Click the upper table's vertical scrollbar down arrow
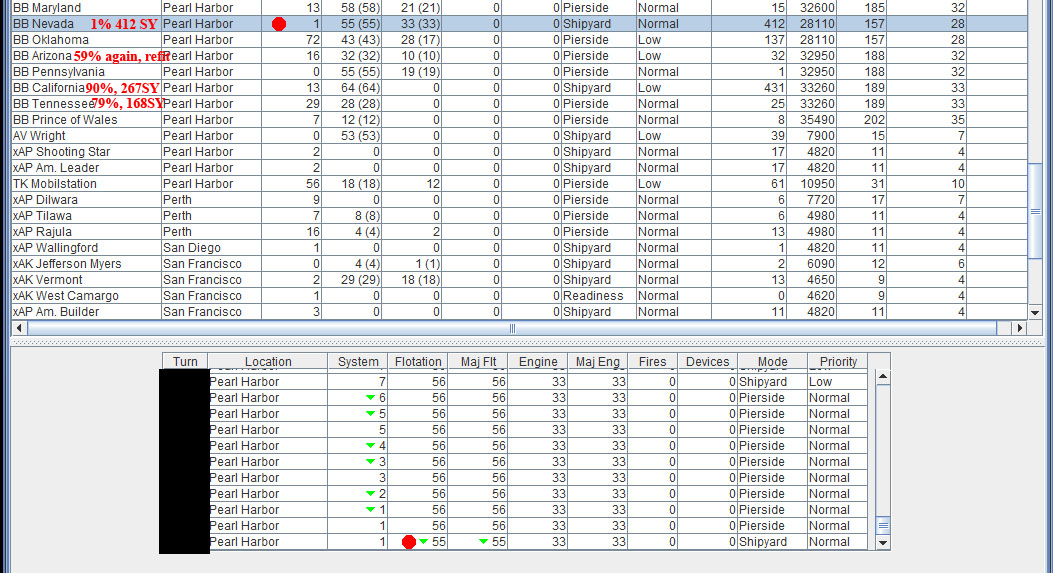Viewport: 1053px width, 573px height. click(1035, 312)
